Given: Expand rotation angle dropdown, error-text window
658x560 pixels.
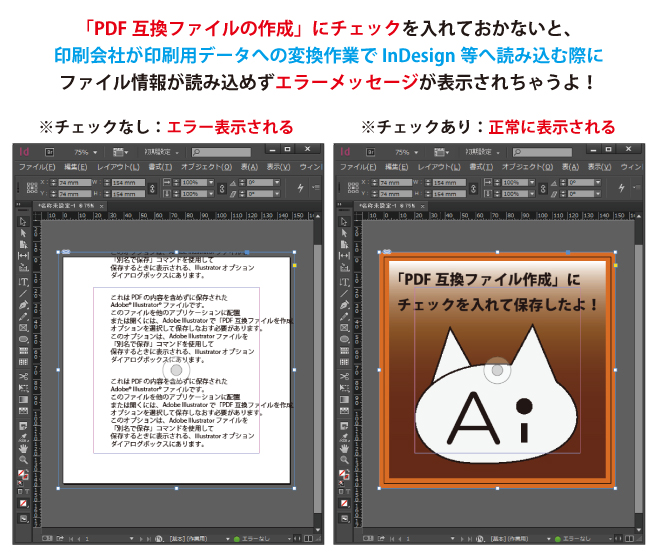Looking at the screenshot, I should (277, 182).
